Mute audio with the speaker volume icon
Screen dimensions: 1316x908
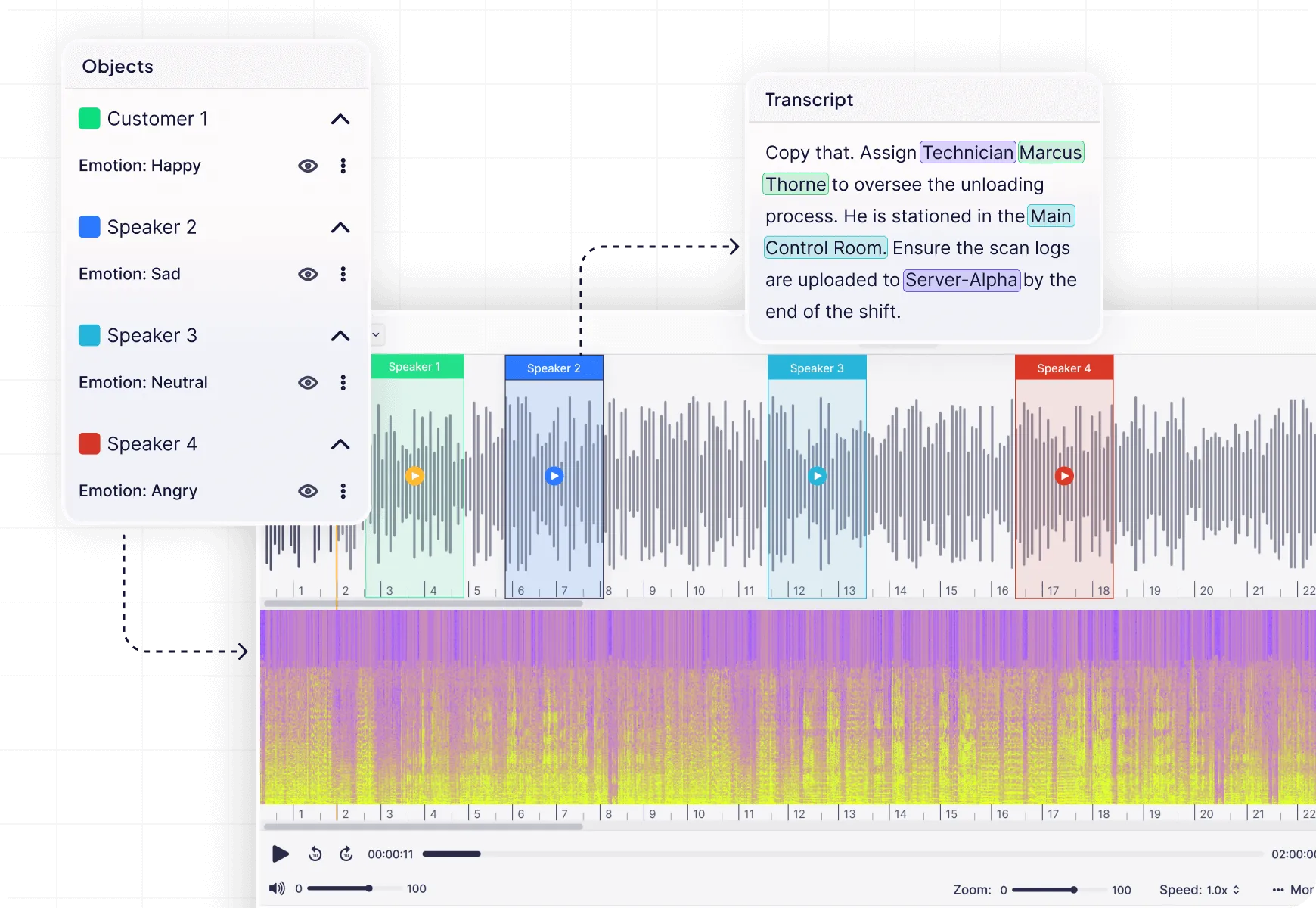278,888
